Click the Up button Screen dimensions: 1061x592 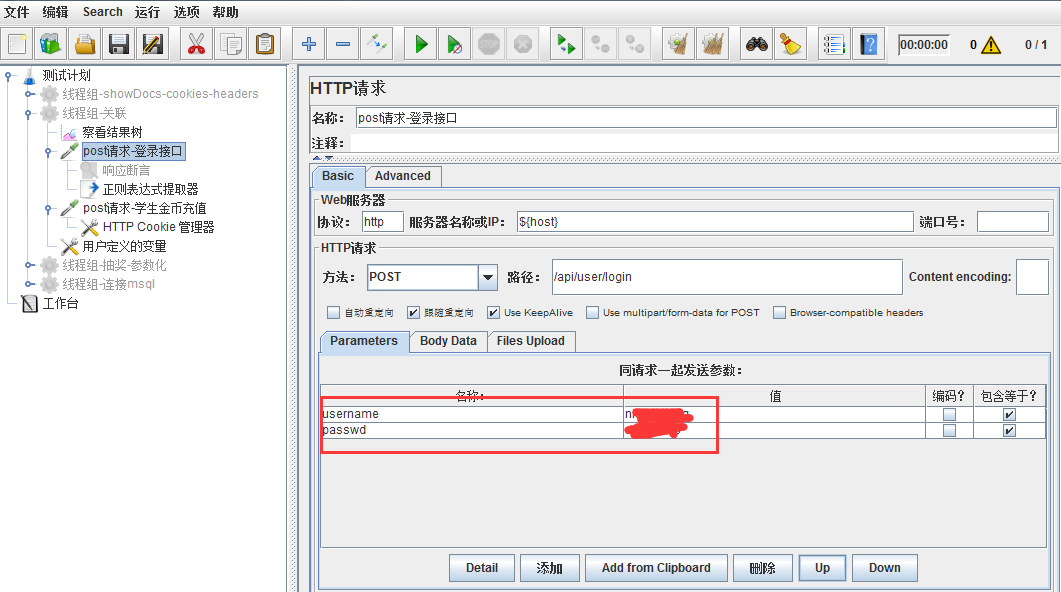tap(822, 568)
